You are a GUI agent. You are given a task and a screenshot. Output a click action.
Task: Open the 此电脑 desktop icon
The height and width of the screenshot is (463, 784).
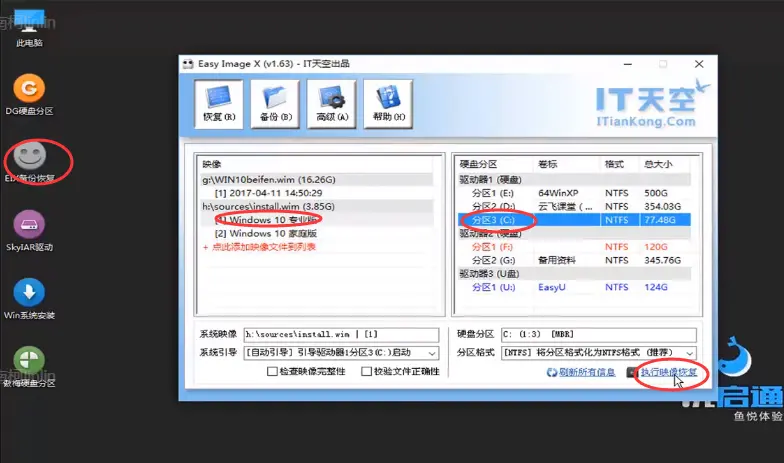pyautogui.click(x=29, y=29)
